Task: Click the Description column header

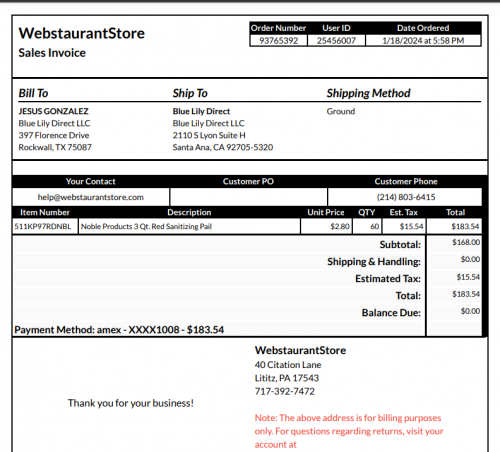Action: (x=189, y=212)
